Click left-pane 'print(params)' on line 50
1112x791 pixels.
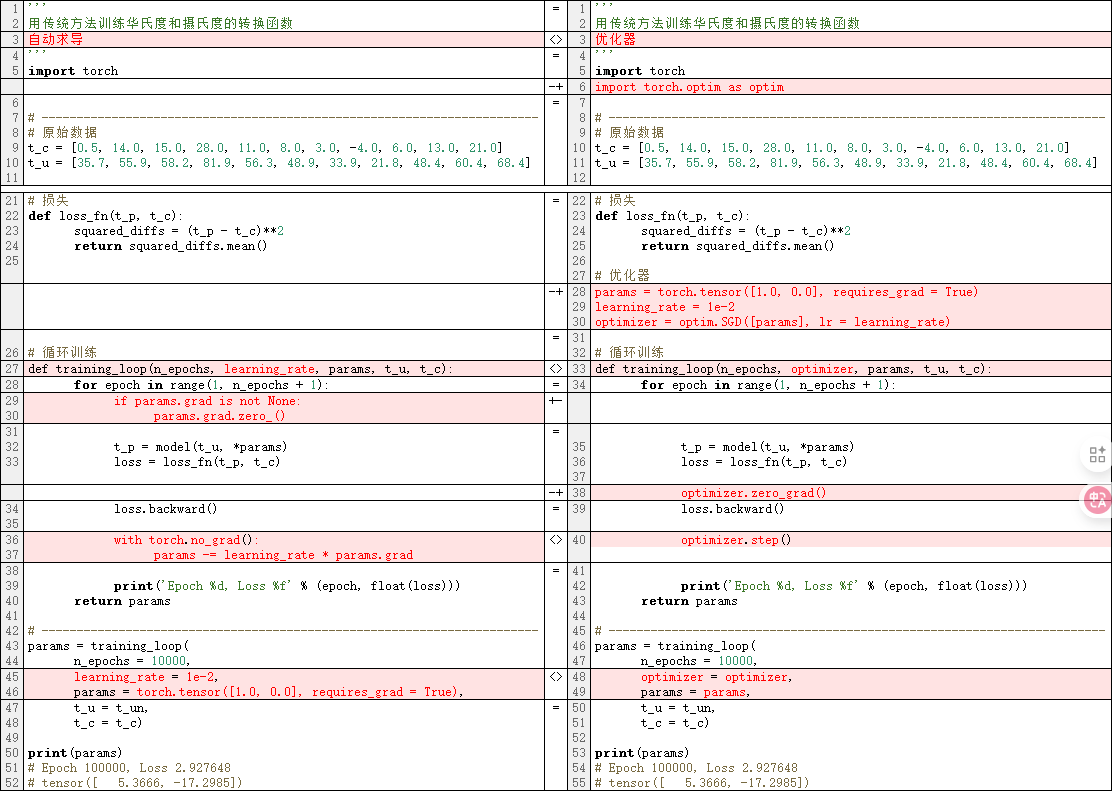point(75,753)
